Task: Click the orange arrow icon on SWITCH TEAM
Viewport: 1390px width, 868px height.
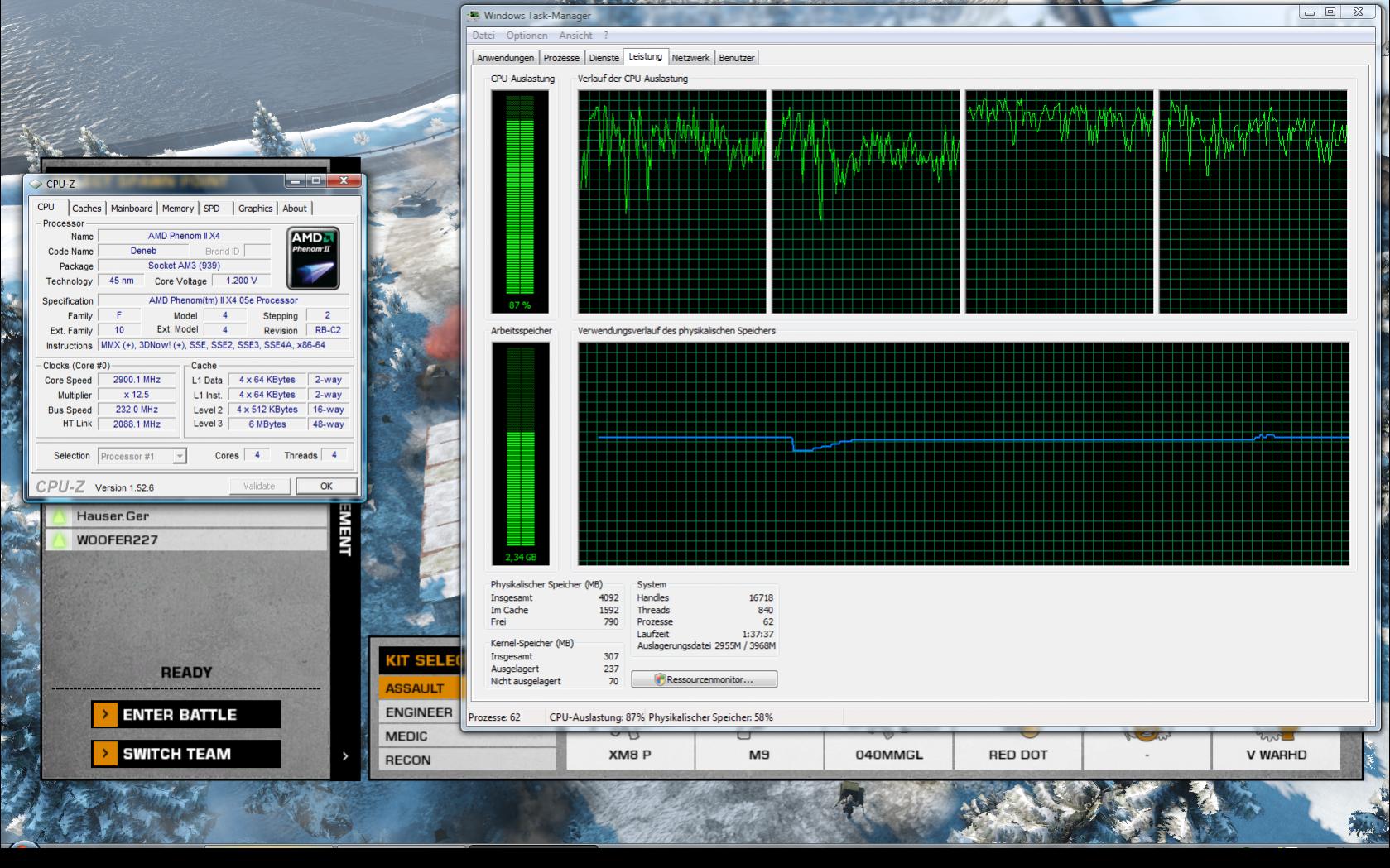Action: click(x=104, y=754)
